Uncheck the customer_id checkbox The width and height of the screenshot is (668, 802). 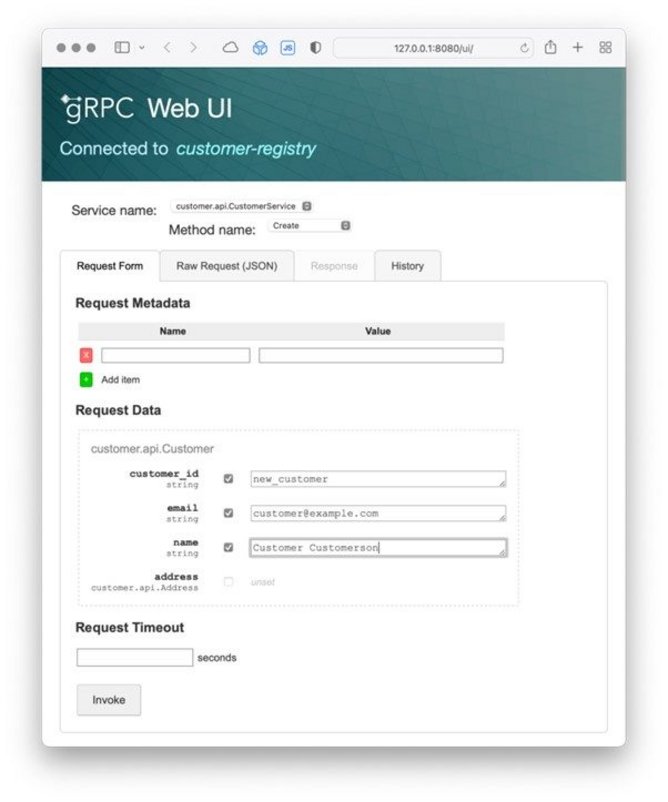pos(229,479)
